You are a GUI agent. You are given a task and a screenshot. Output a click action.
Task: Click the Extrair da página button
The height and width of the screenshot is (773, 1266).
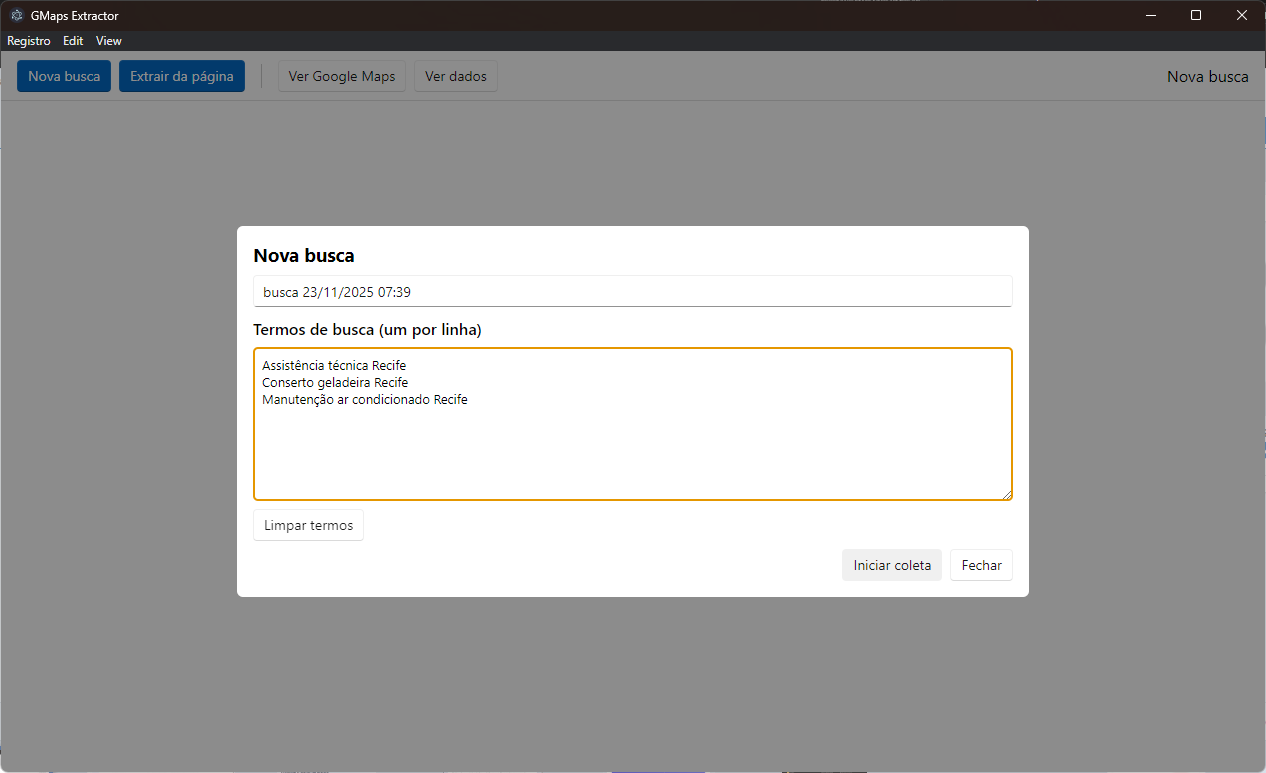click(182, 76)
